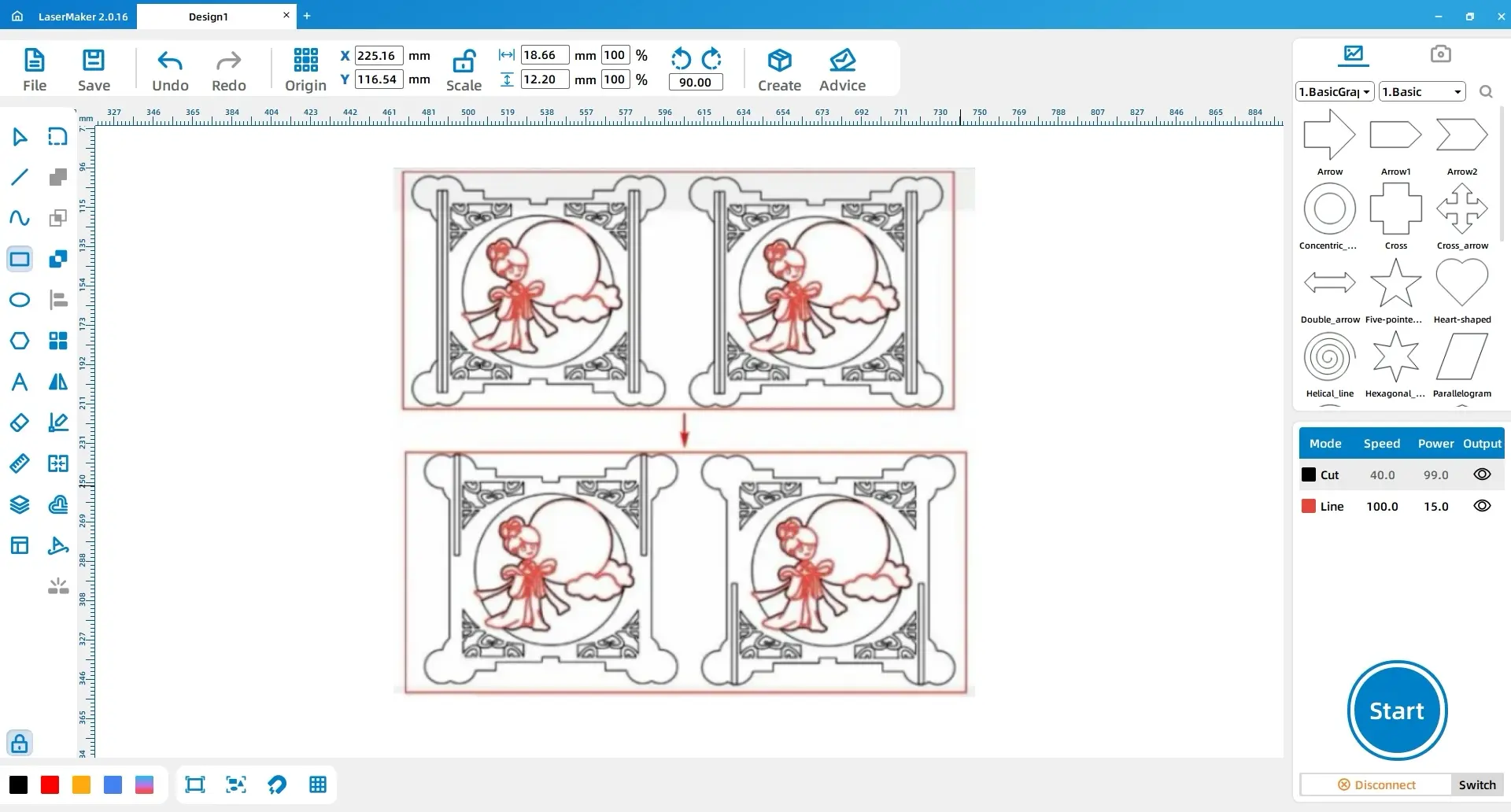The image size is (1511, 812).
Task: Rotate clockwise with rotate-right icon
Action: coord(711,59)
